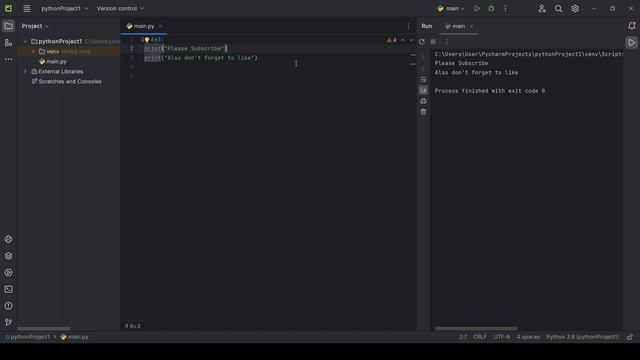Open Problems tool window icon

point(8,306)
